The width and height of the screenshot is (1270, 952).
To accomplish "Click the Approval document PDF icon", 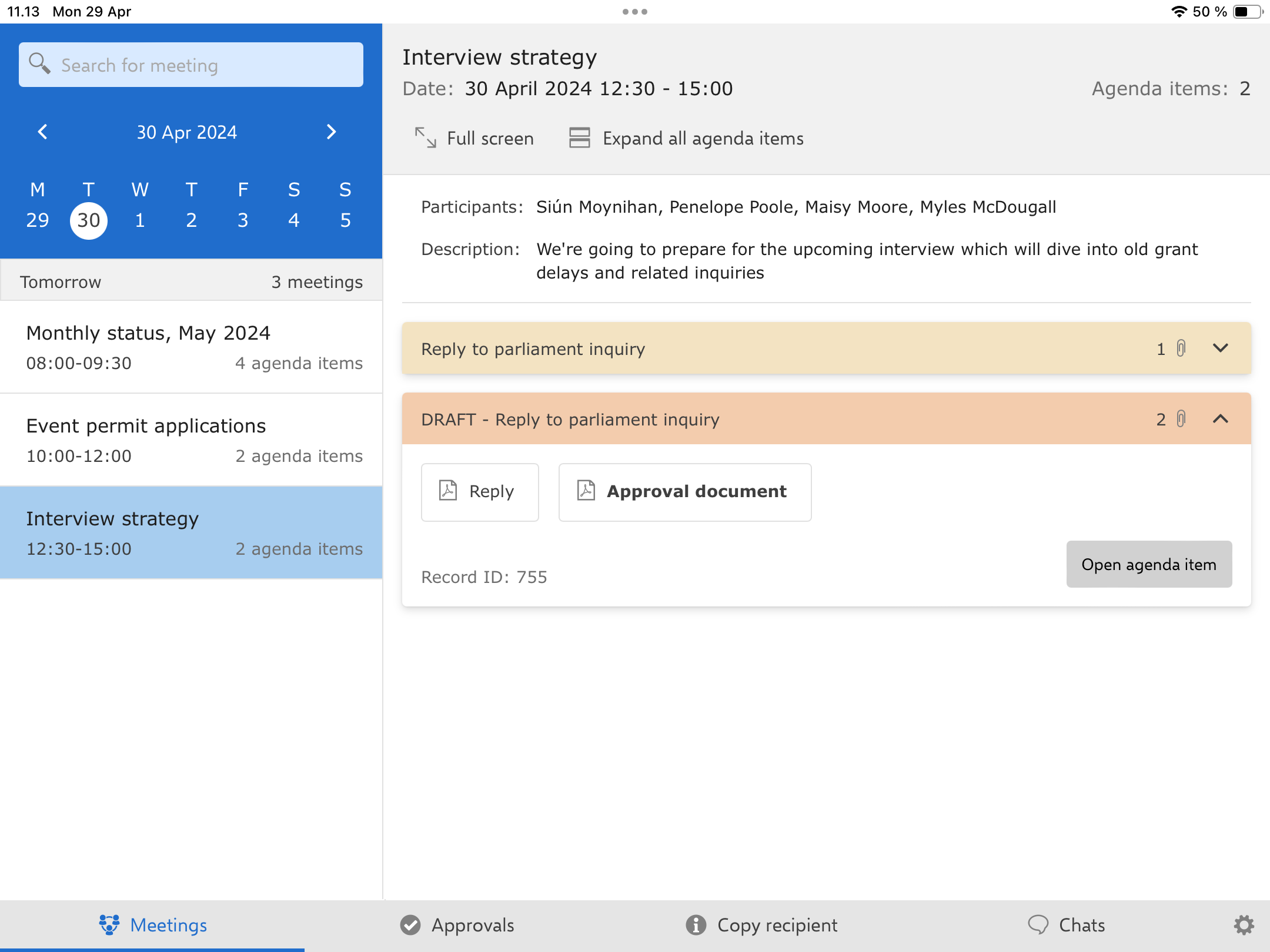I will 586,491.
